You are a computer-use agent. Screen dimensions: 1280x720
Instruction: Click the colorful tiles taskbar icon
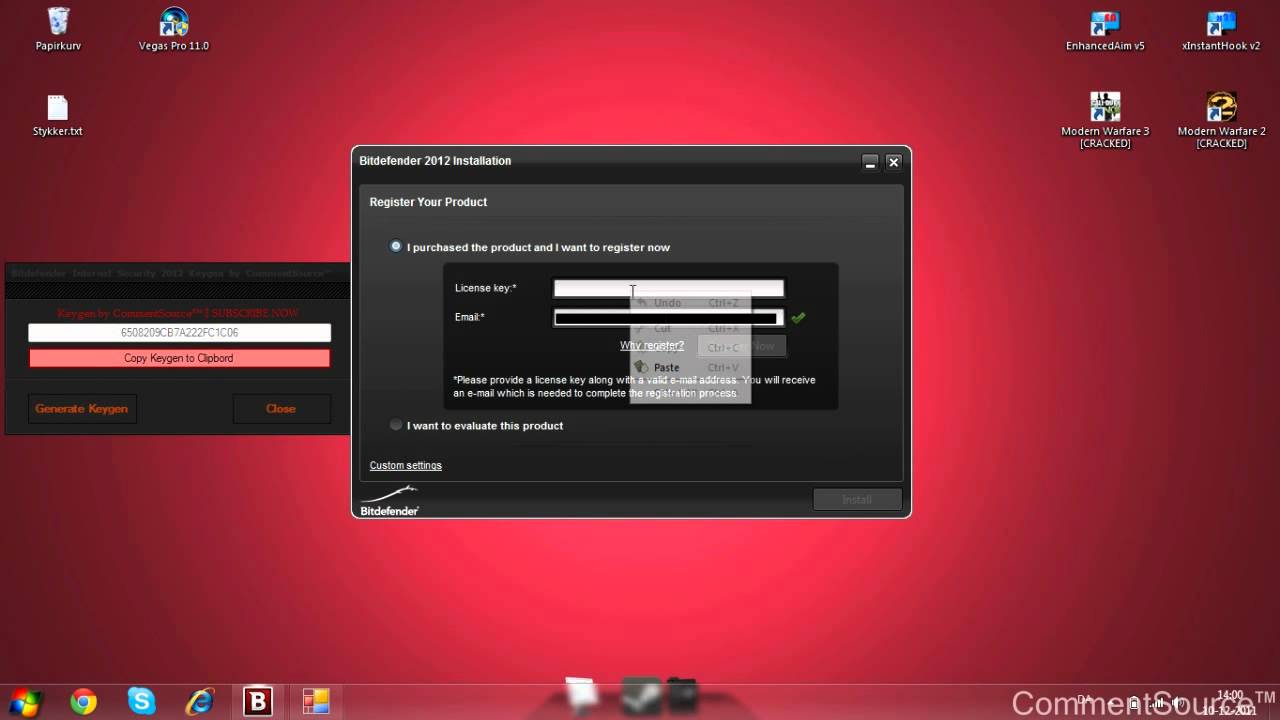click(316, 702)
